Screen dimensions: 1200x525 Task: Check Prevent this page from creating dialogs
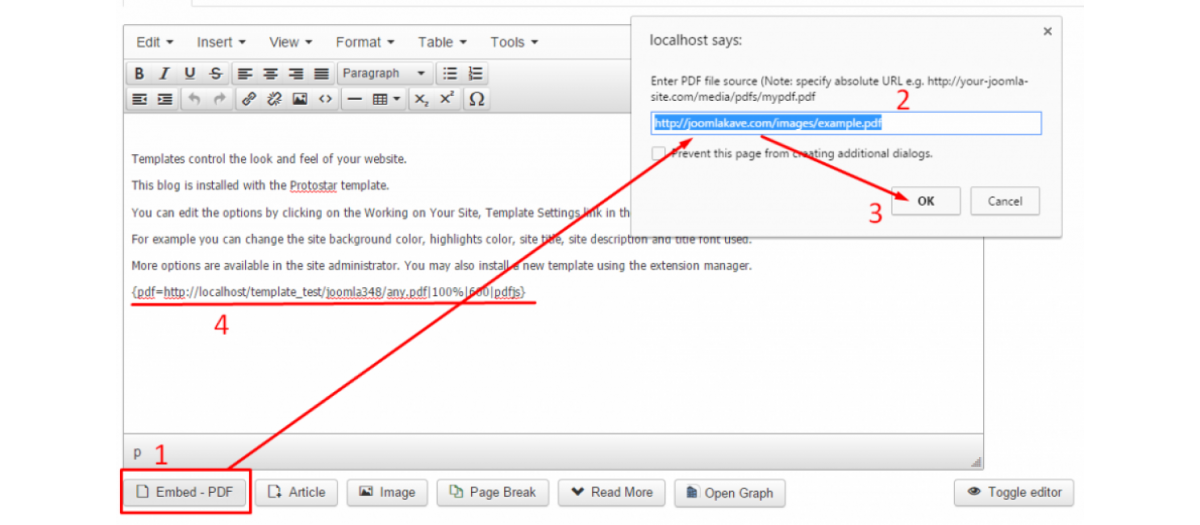(658, 154)
